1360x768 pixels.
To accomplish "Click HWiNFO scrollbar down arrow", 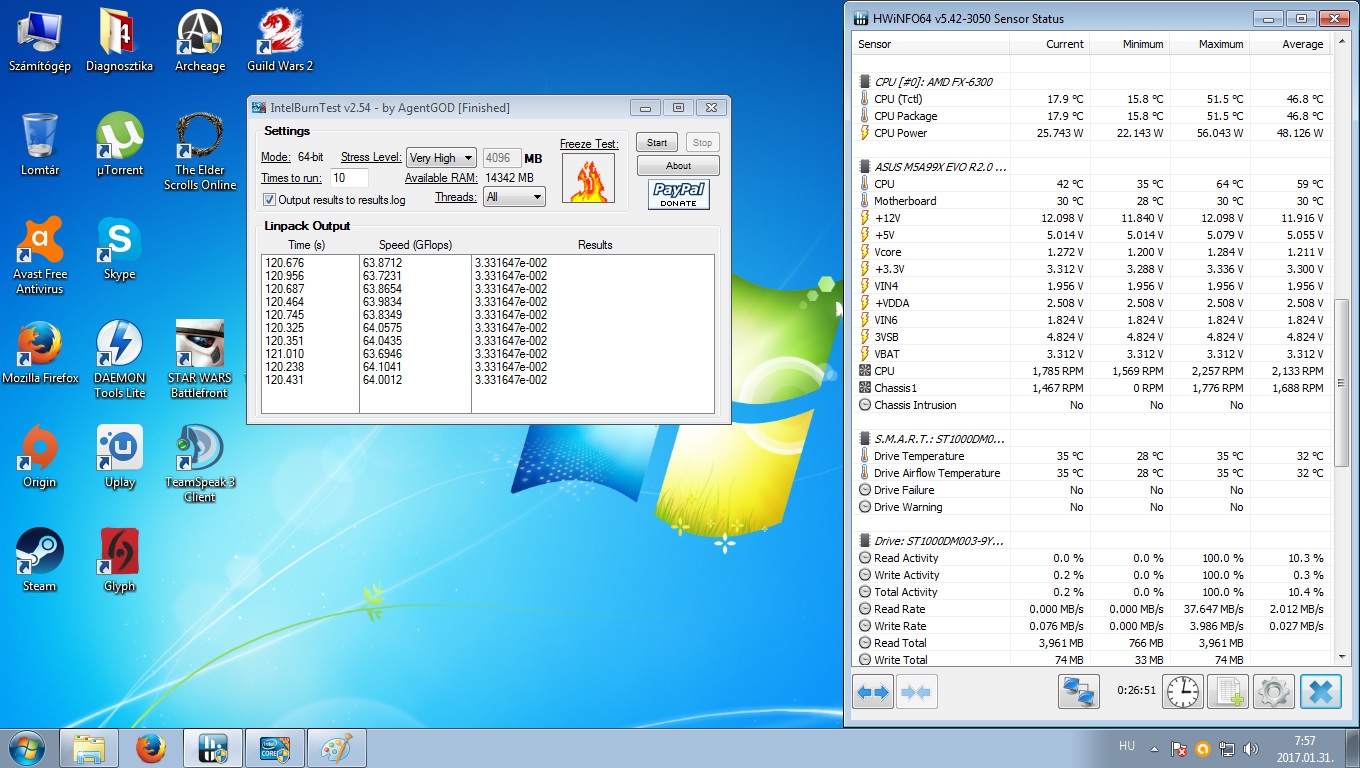I will coord(1342,657).
